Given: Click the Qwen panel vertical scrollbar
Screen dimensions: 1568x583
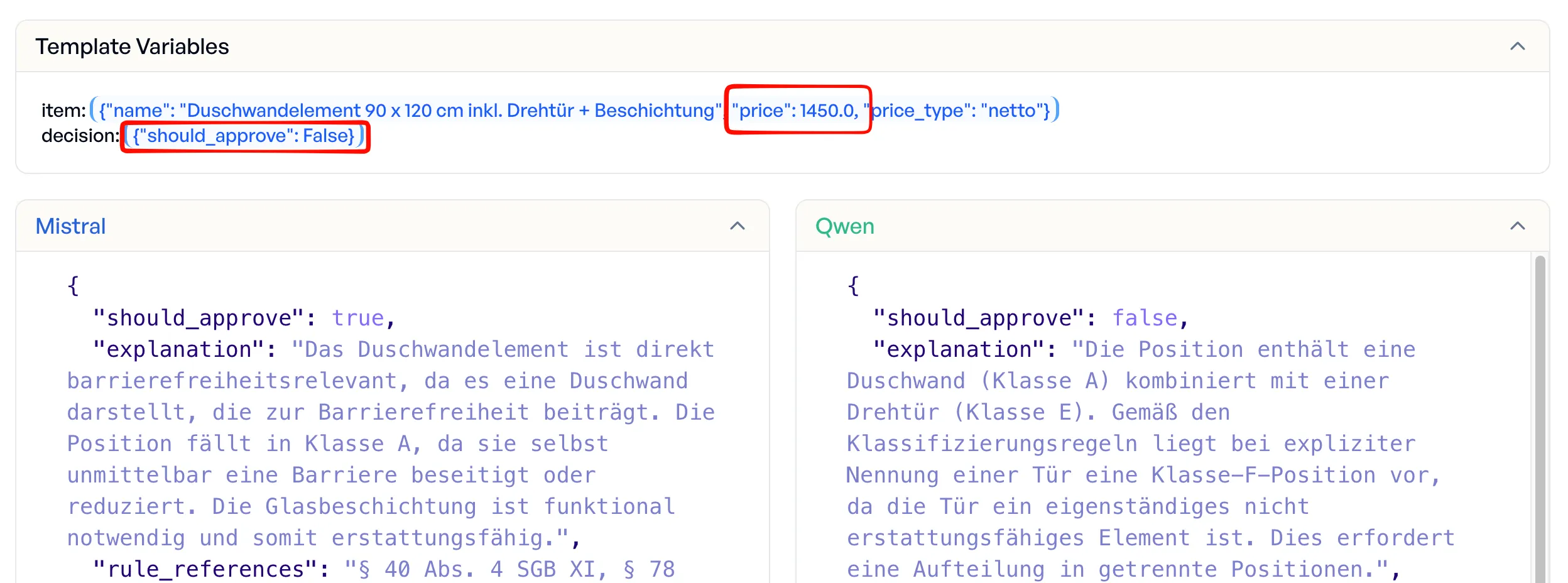Looking at the screenshot, I should [1539, 415].
